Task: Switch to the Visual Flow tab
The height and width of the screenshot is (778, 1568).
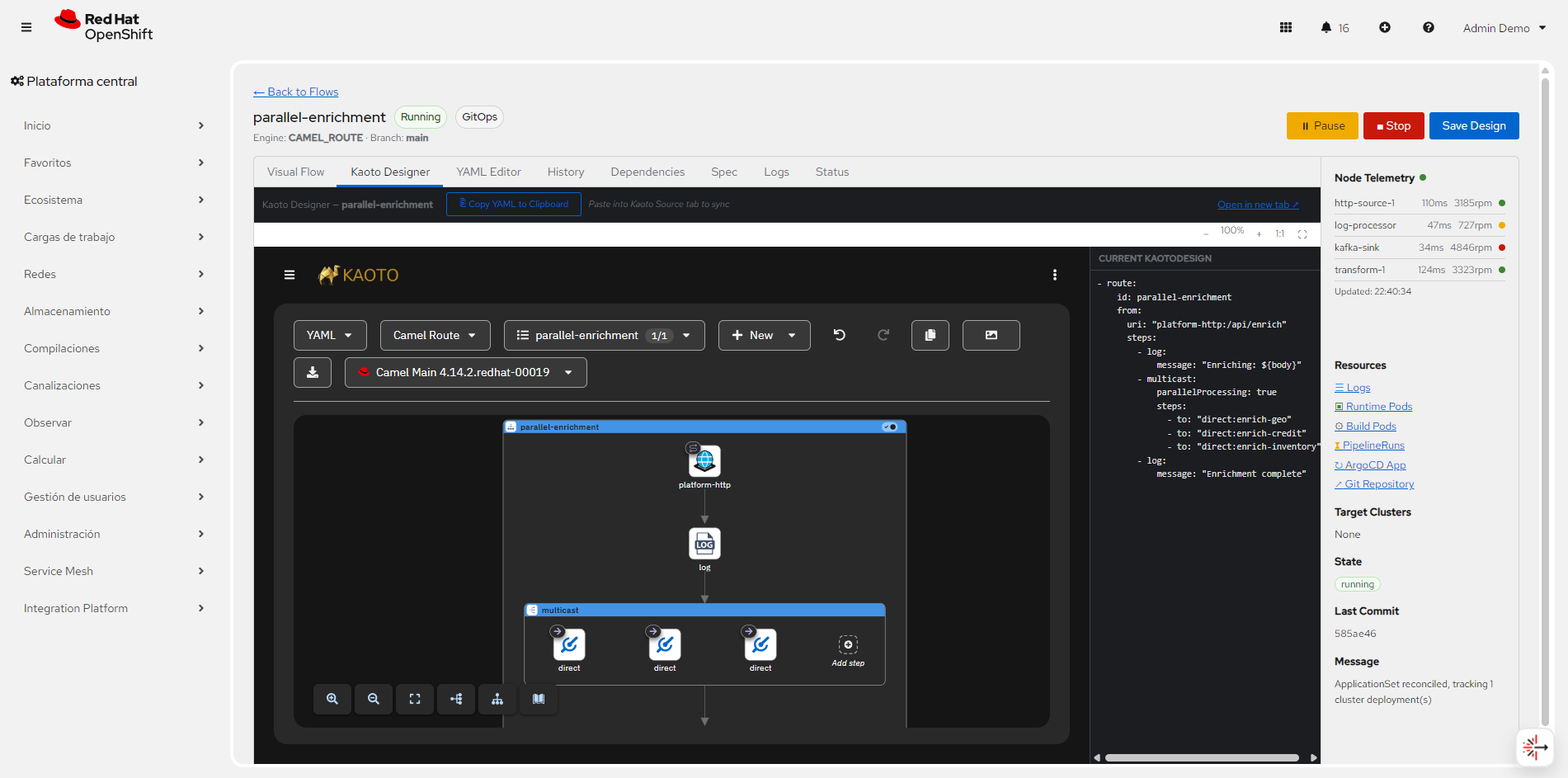Action: click(x=295, y=172)
